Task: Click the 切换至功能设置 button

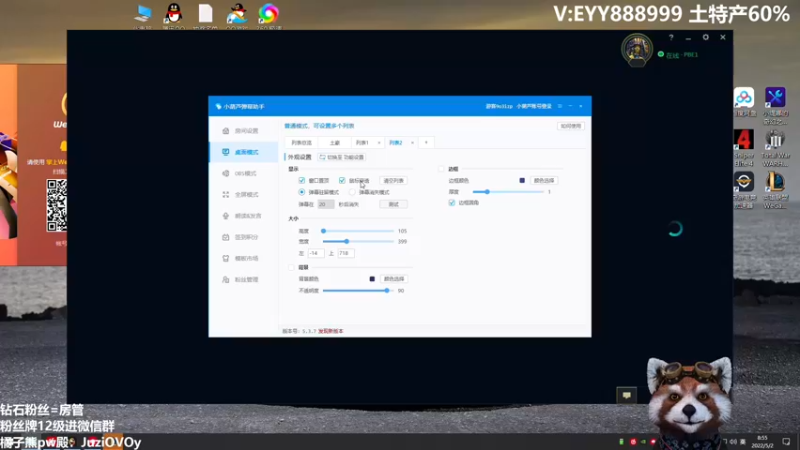Action: click(x=342, y=157)
